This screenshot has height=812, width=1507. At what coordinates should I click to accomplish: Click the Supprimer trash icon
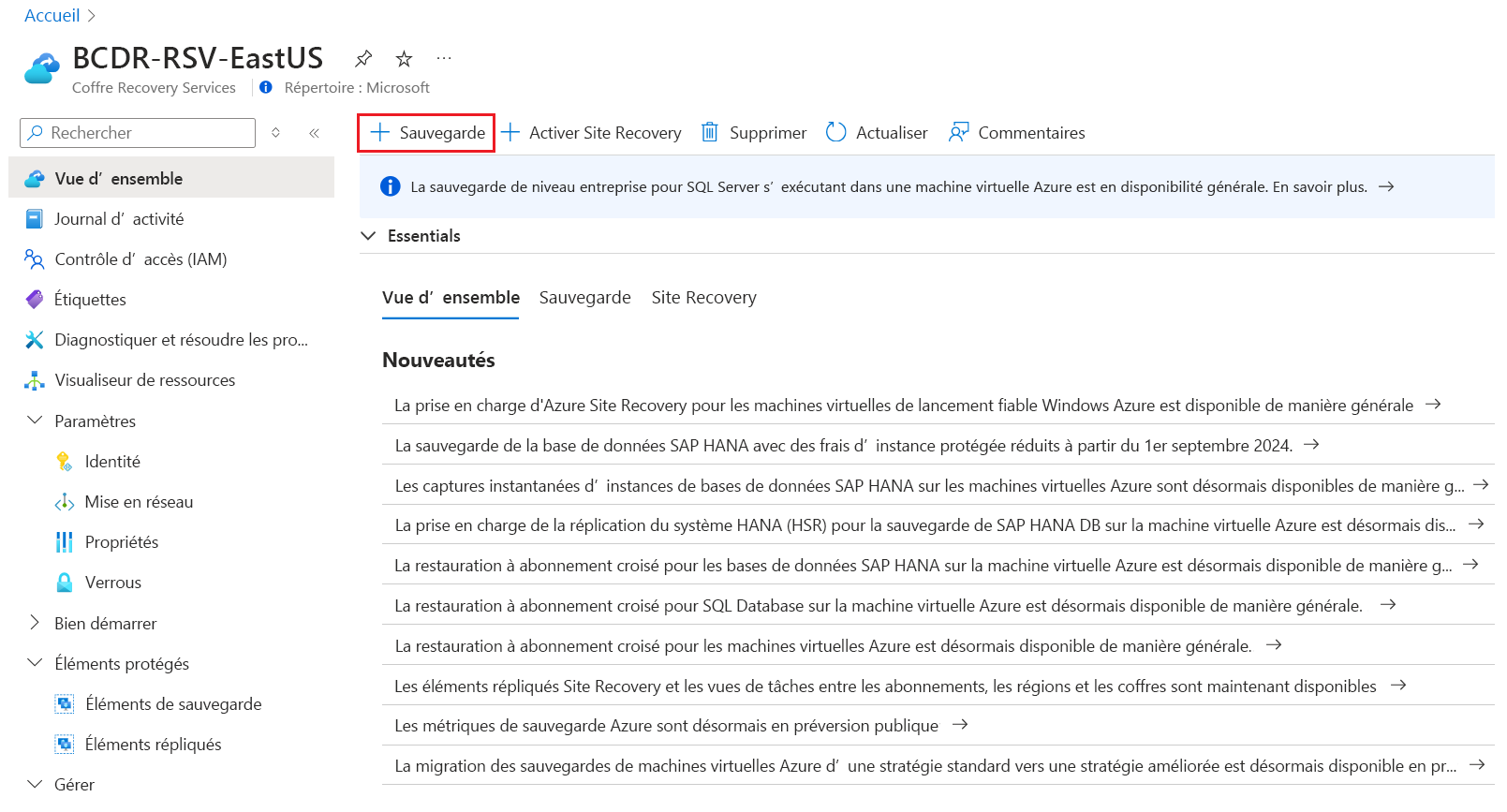(710, 132)
